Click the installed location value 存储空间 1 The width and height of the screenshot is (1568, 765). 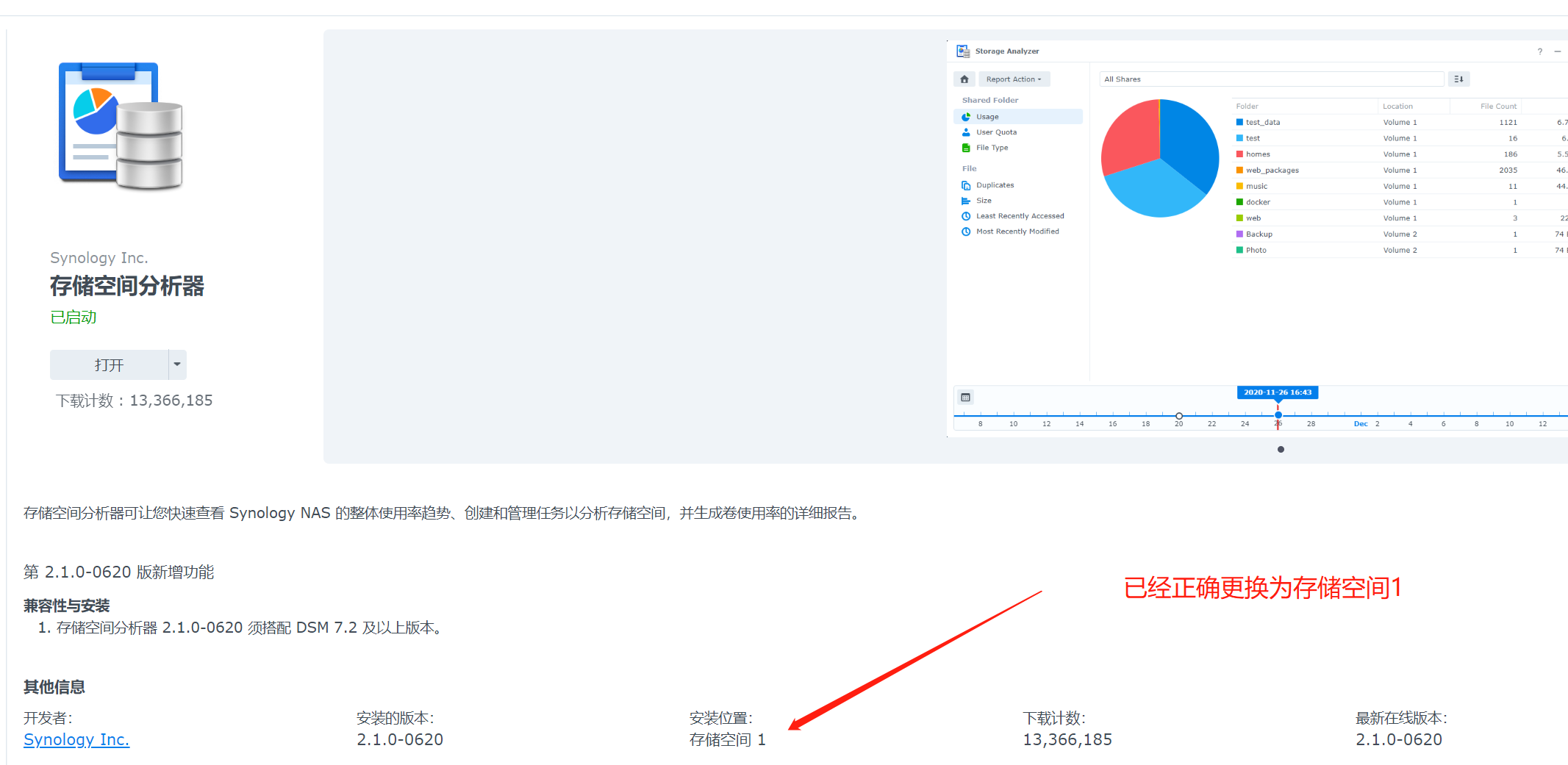click(728, 740)
